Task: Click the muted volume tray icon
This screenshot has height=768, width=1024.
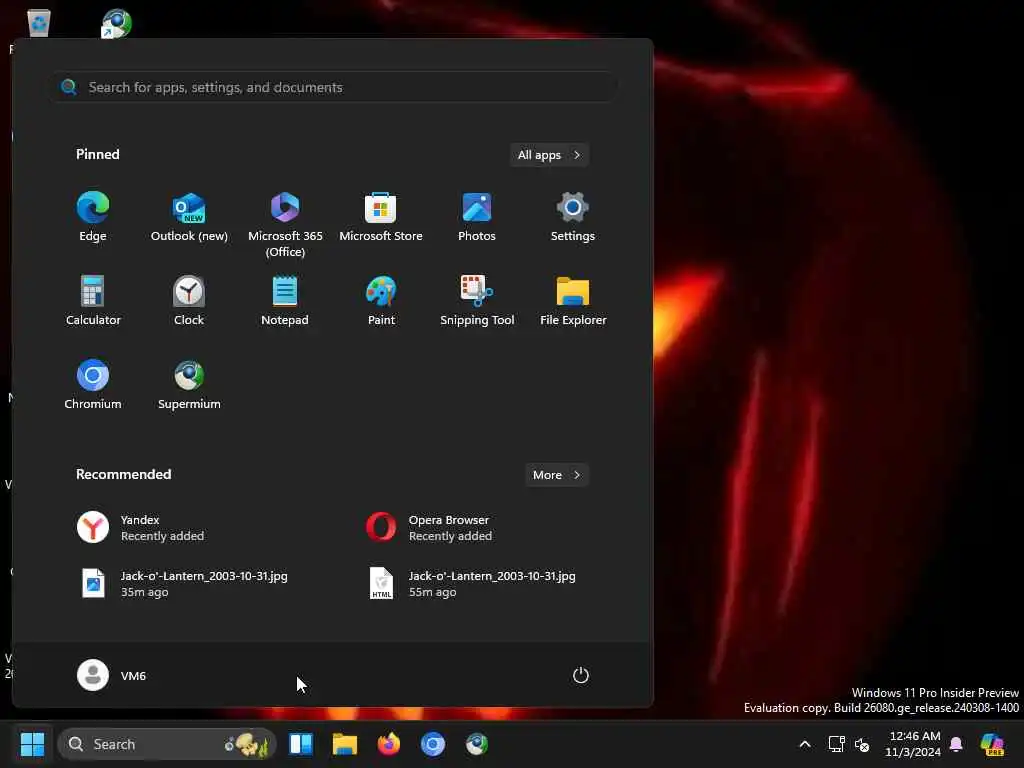Action: point(862,744)
